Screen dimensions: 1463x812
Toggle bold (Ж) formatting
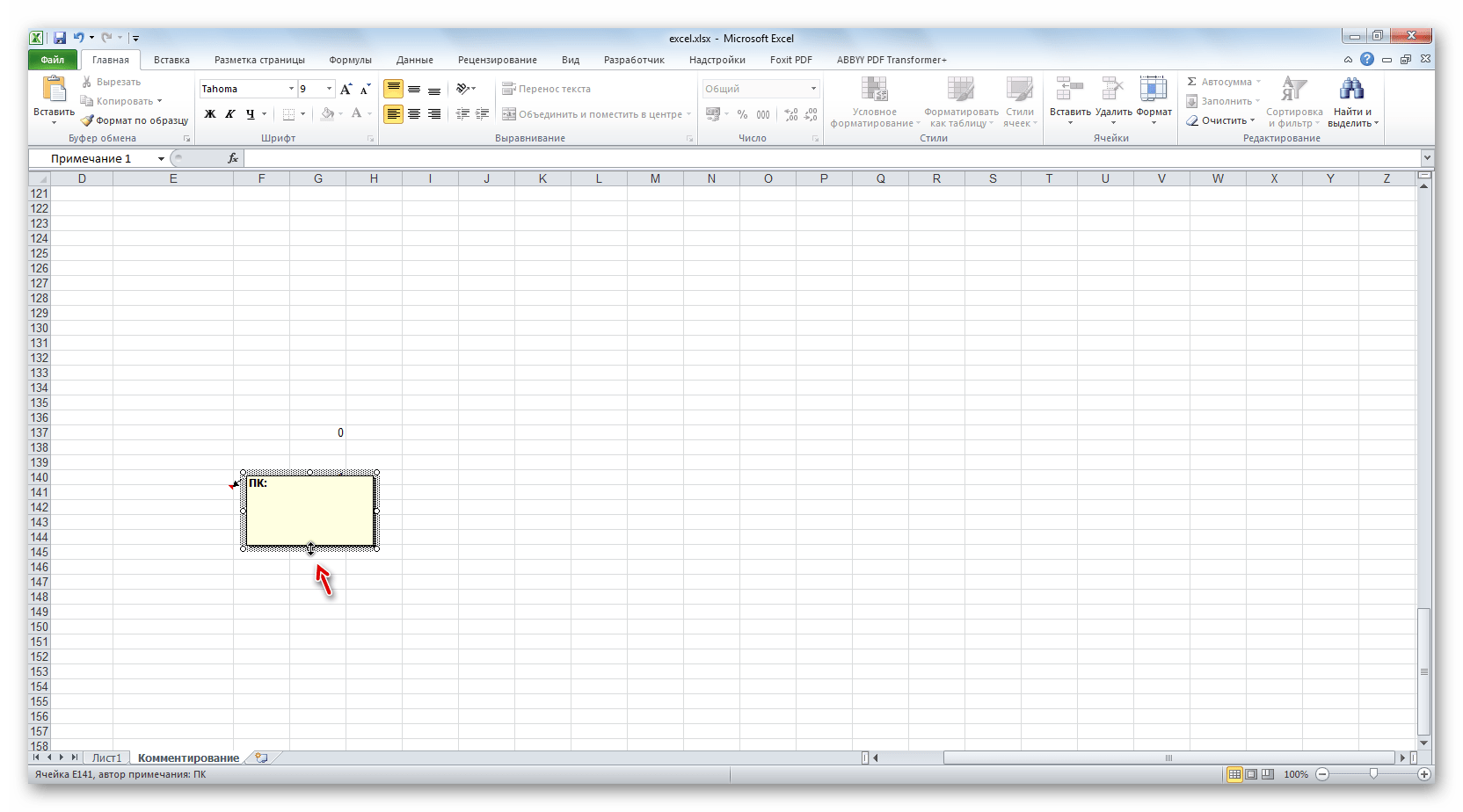[x=210, y=113]
